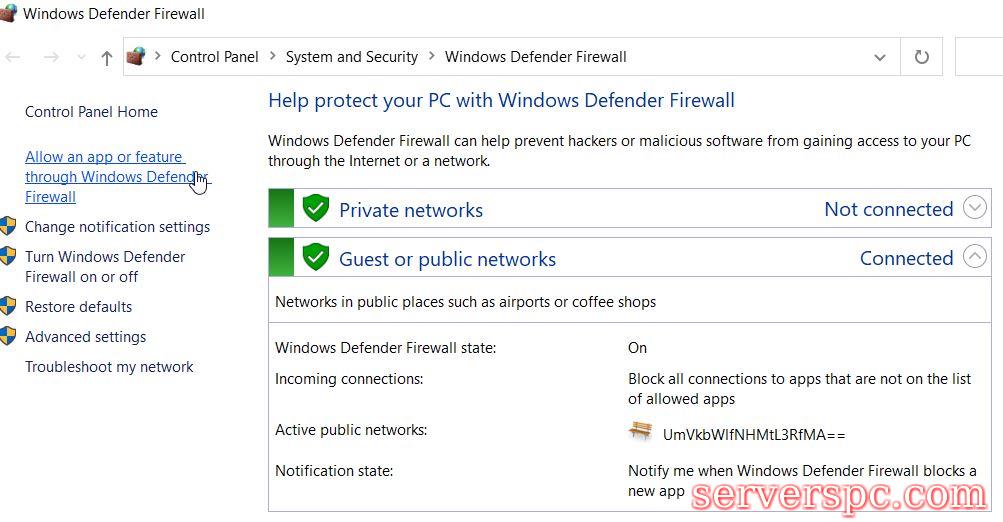Viewport: 1003px width, 522px height.
Task: Click the Private networks green shield icon
Action: point(316,209)
